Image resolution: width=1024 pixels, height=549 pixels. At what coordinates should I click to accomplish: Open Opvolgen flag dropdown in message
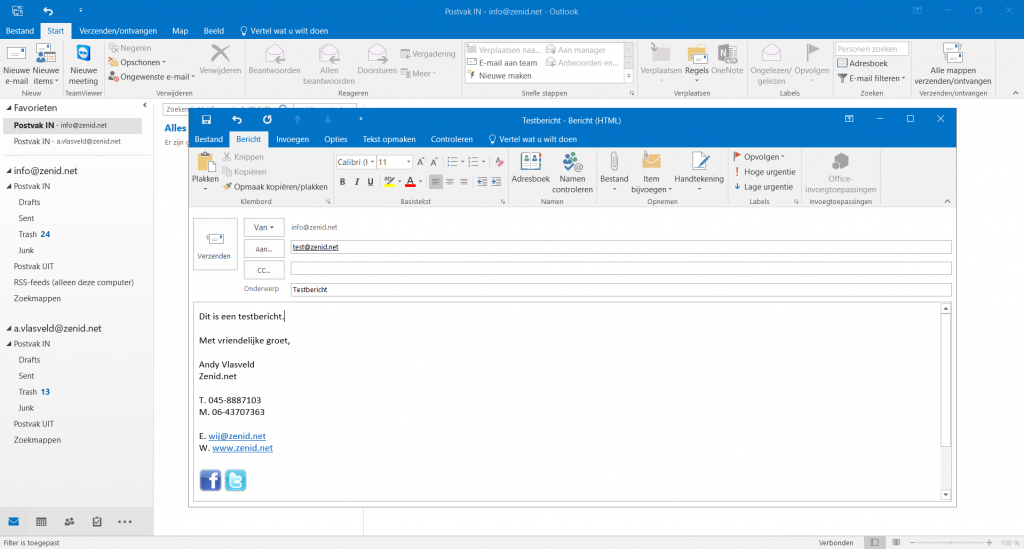pos(759,157)
